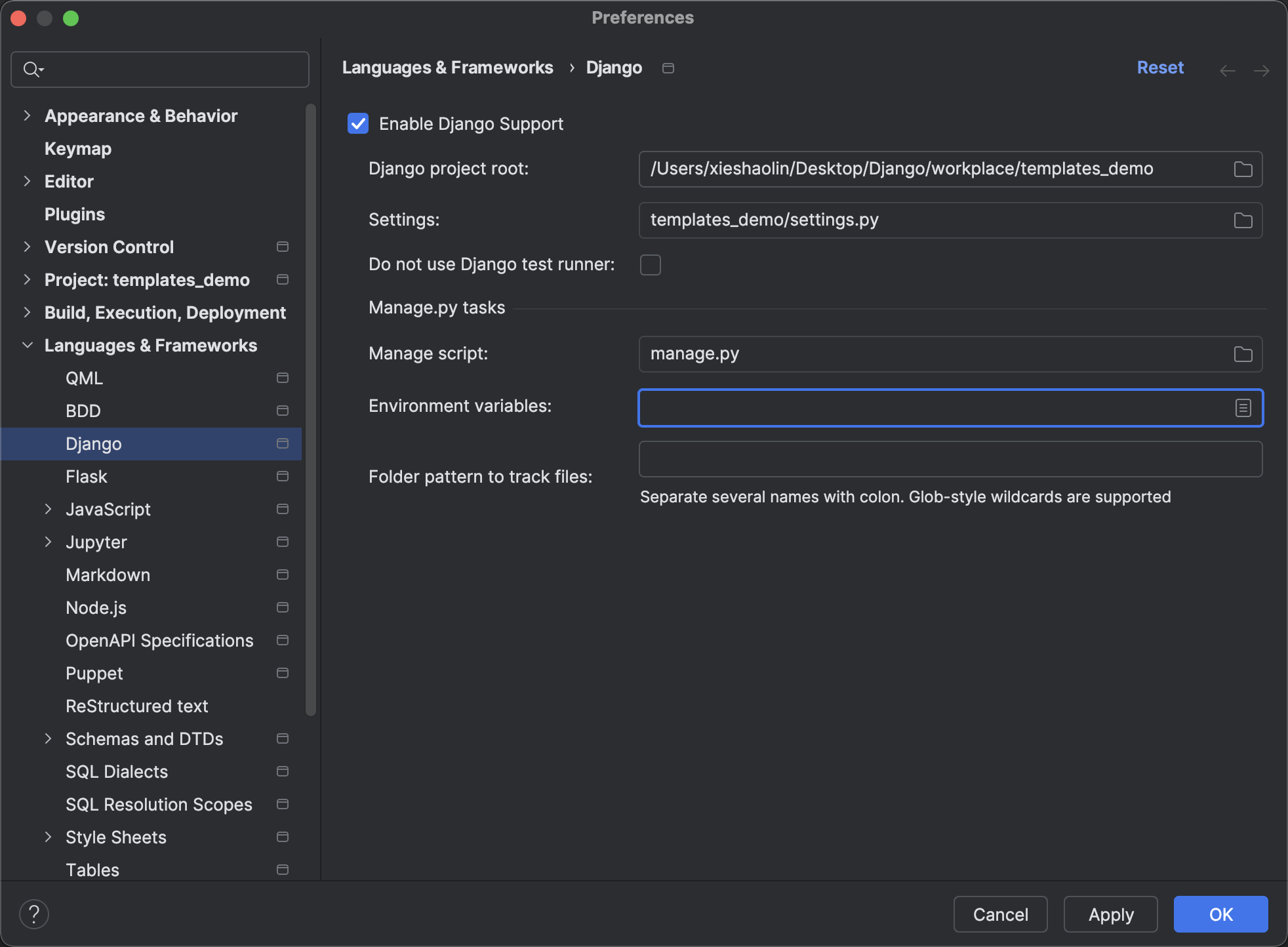Screen dimensions: 1288x947
Task: Click project icon on Jupyter row
Action: click(x=283, y=542)
